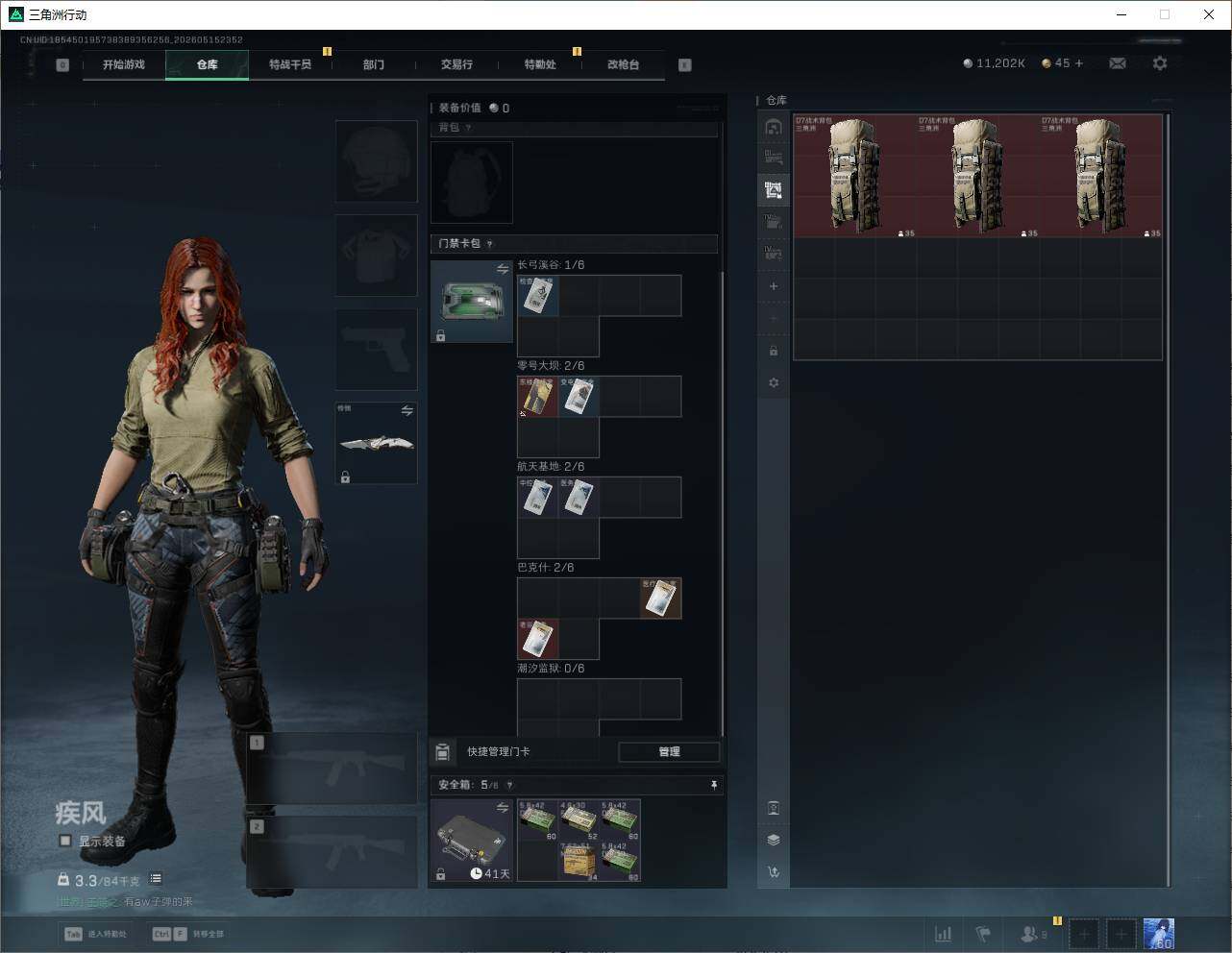Swap the safe box using arrows icon

[x=502, y=808]
